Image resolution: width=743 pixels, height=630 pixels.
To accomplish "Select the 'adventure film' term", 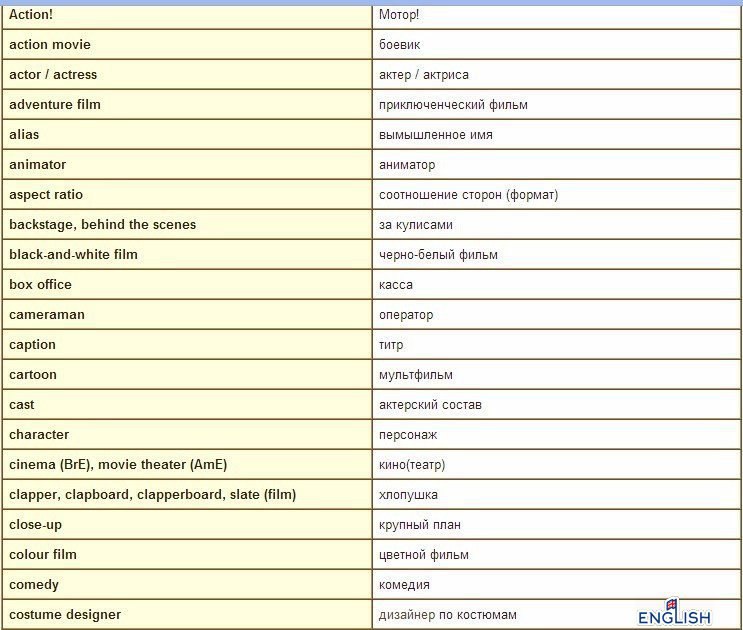I will 55,105.
